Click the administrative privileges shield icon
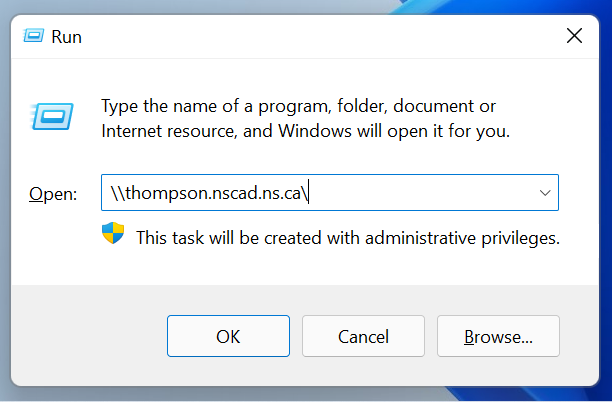612x402 pixels. click(x=113, y=233)
